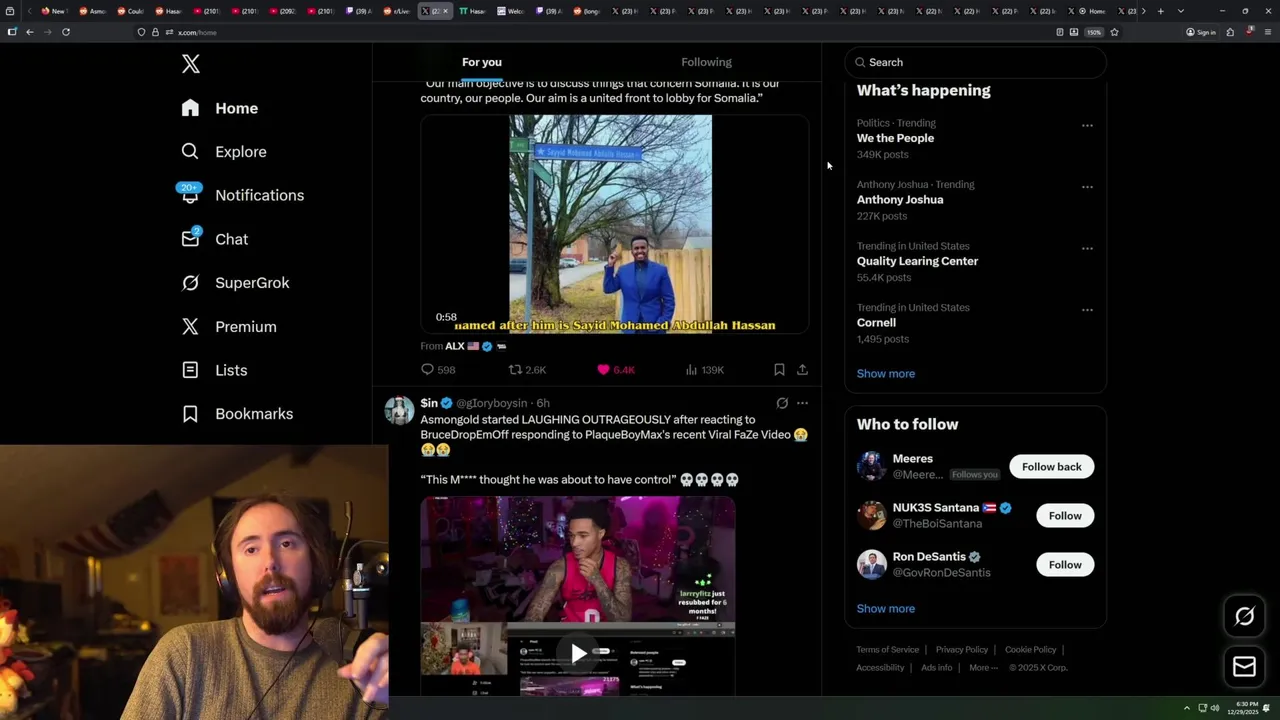Click the SuperGrok sidebar icon

190,283
